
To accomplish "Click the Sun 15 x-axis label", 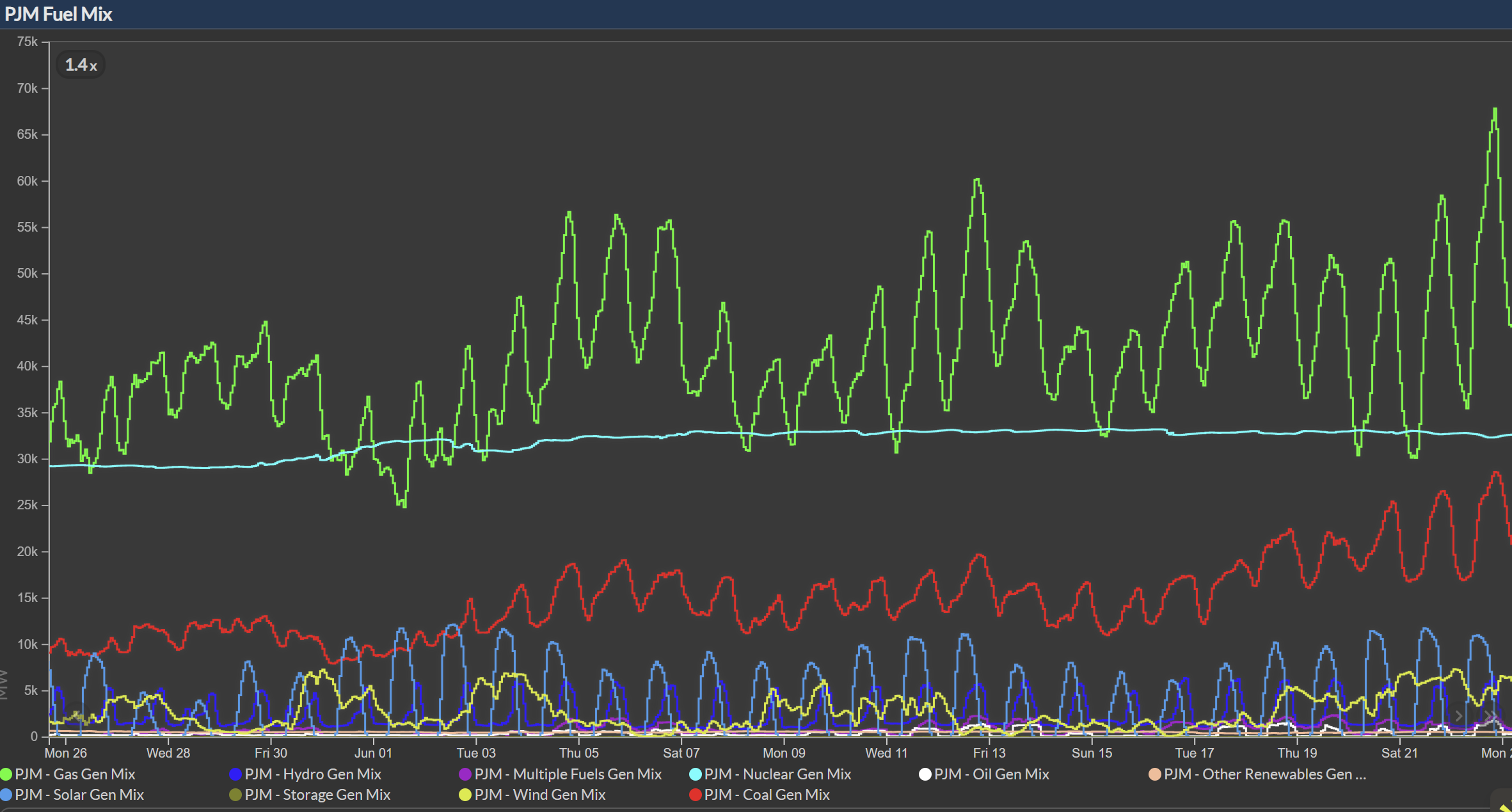I will (x=1092, y=753).
